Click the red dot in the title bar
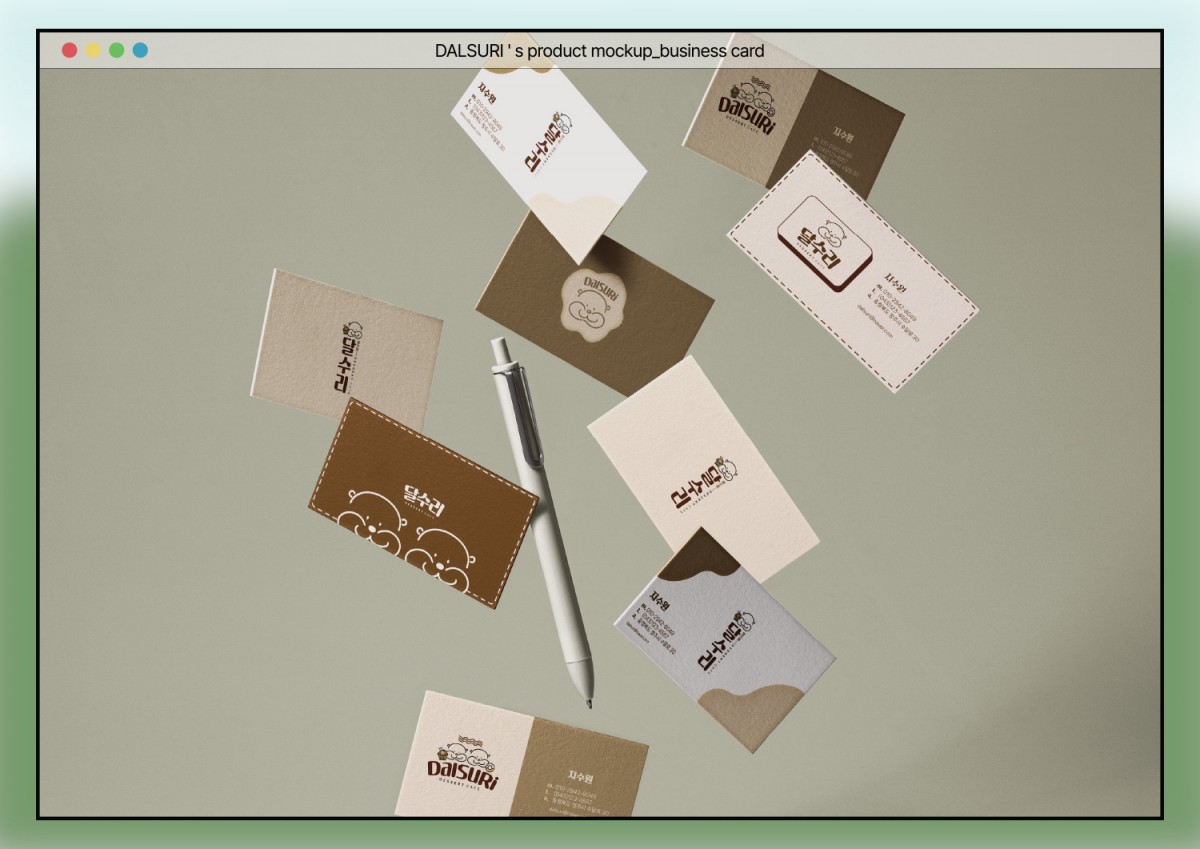 point(69,50)
